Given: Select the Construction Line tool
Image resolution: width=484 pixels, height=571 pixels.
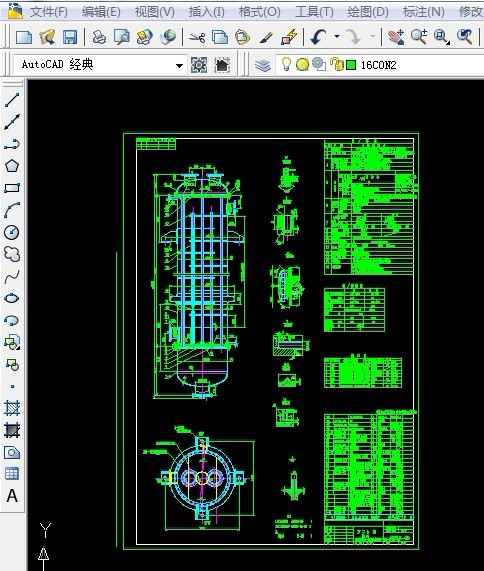Looking at the screenshot, I should pyautogui.click(x=12, y=122).
